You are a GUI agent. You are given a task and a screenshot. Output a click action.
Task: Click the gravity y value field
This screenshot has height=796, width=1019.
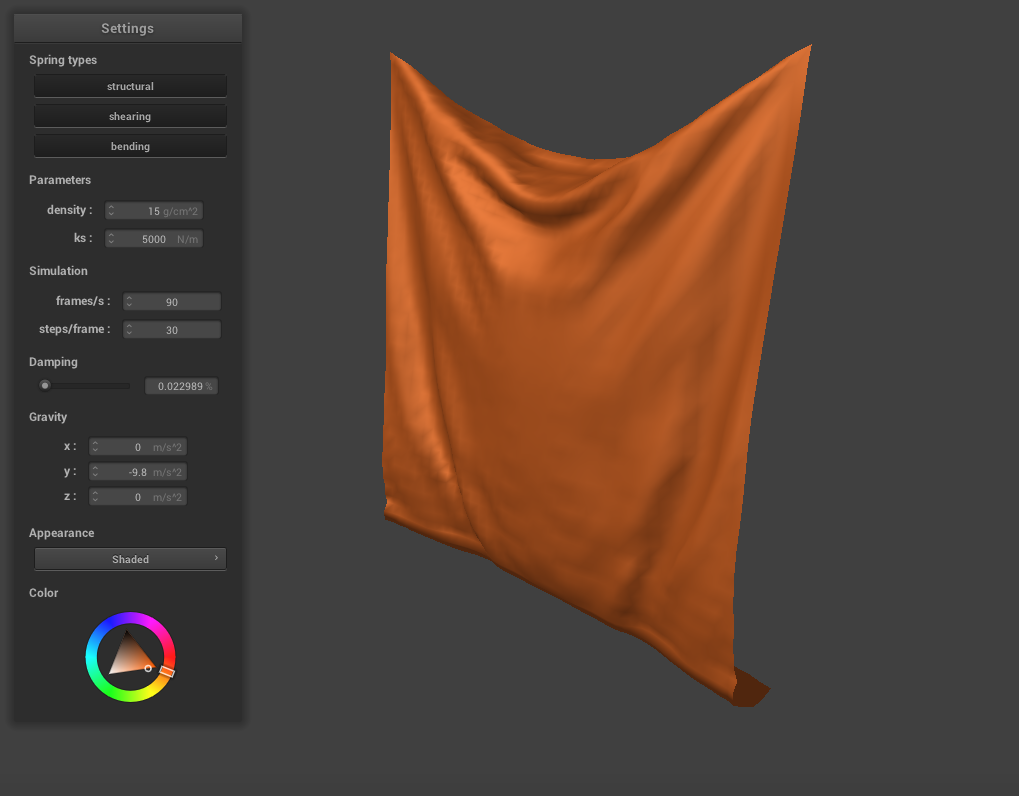[x=138, y=472]
